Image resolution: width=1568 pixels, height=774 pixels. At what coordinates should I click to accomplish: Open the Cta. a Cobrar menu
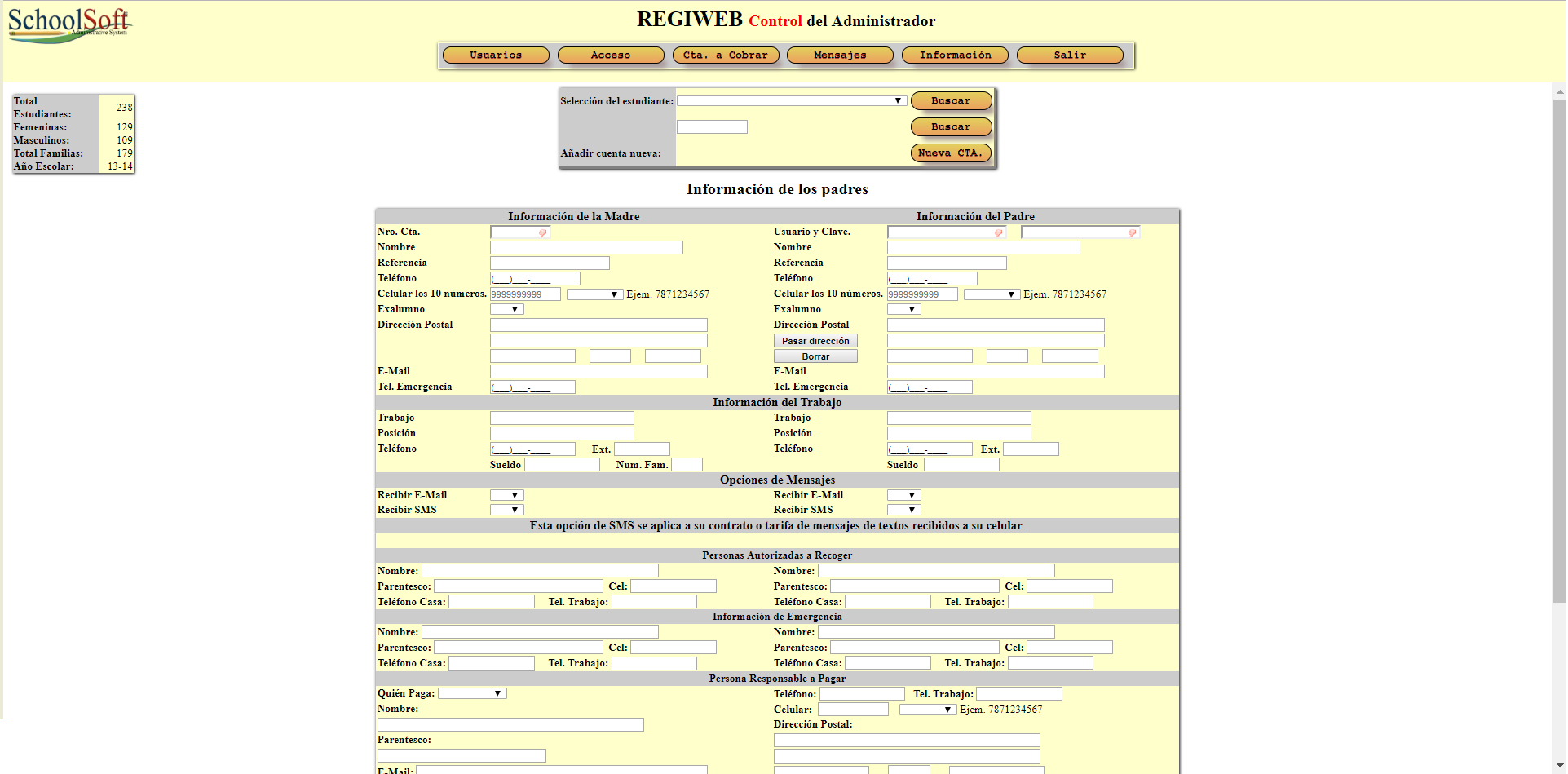[726, 55]
